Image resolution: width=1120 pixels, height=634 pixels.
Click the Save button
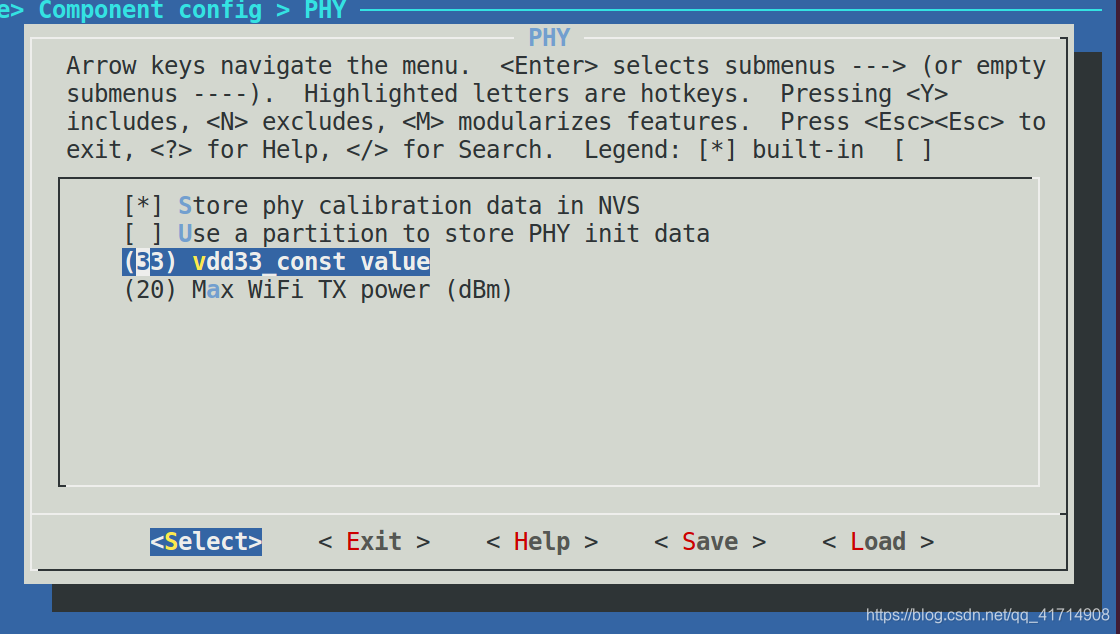(710, 541)
